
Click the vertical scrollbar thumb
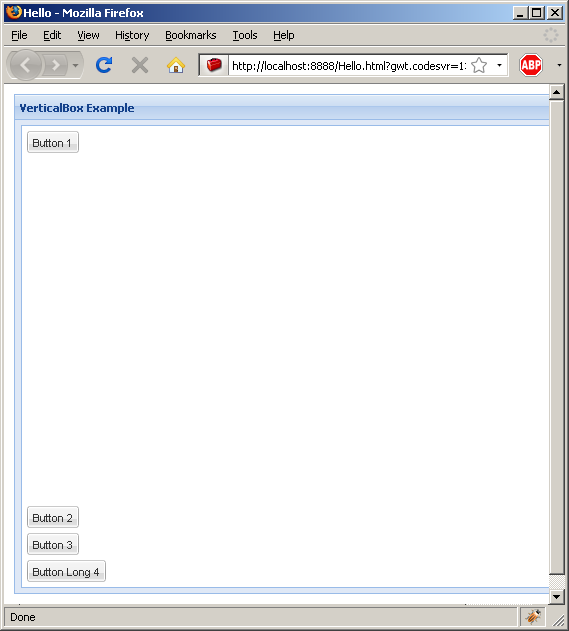[557, 337]
